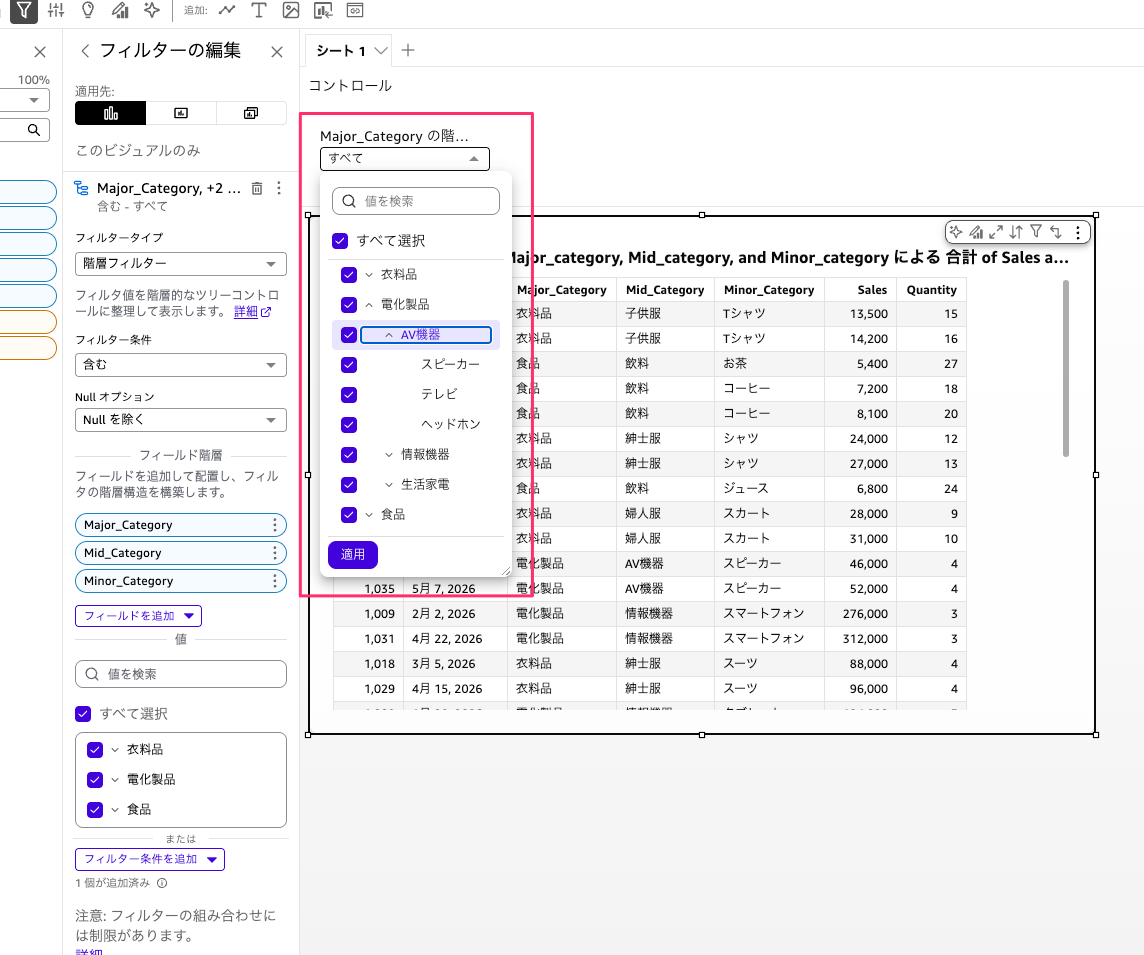Image resolution: width=1144 pixels, height=955 pixels.
Task: Delete the Major_Category filter
Action: tap(257, 188)
